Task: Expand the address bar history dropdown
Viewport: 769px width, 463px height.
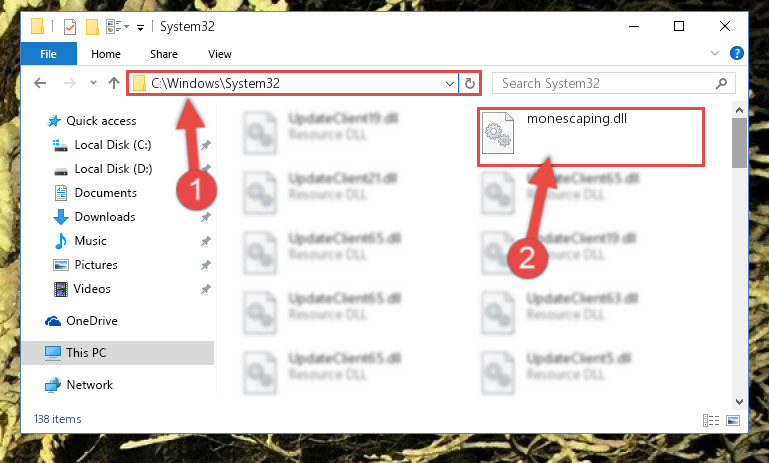Action: click(x=449, y=83)
